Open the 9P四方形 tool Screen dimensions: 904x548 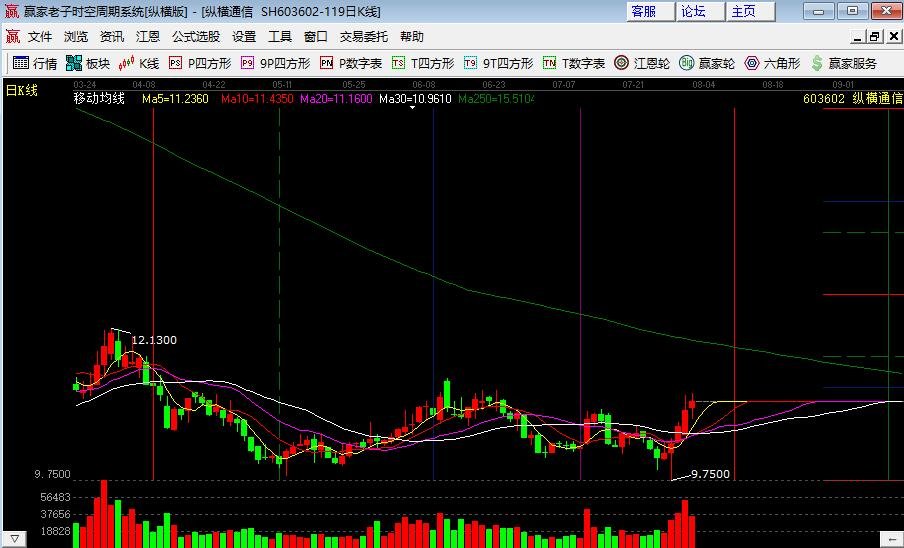pos(276,63)
